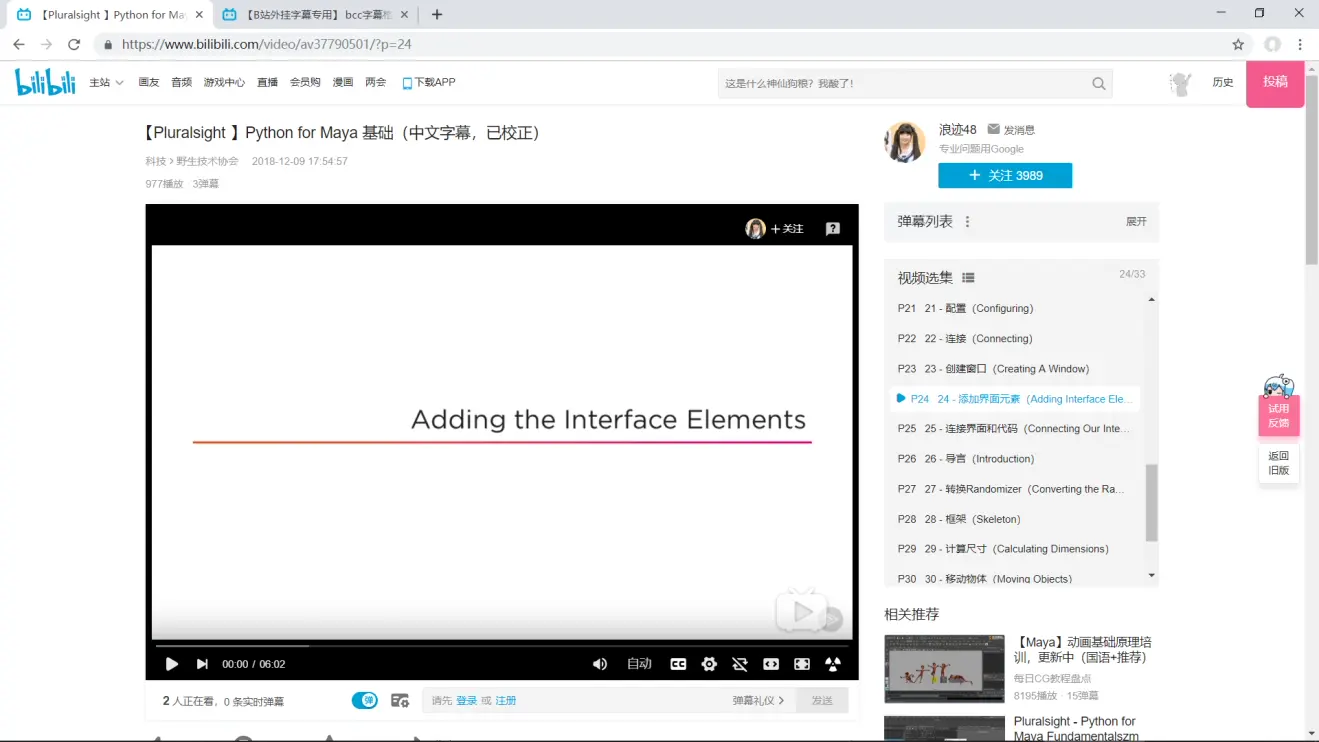Select P25 连接界面和代码 episode
Viewport: 1319px width, 742px height.
point(1015,428)
